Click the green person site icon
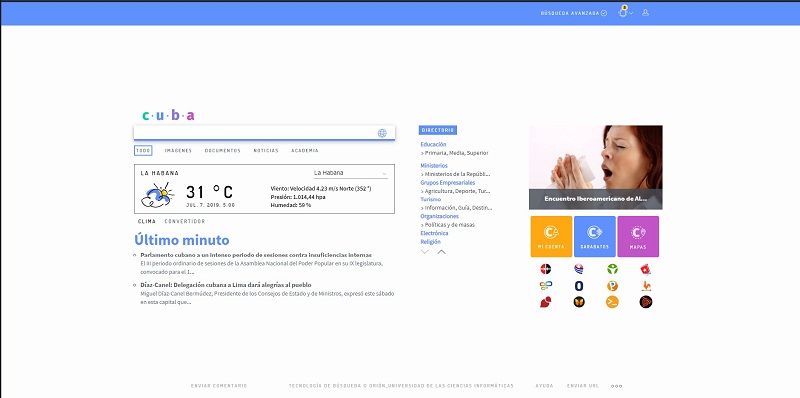The width and height of the screenshot is (800, 398). click(612, 269)
